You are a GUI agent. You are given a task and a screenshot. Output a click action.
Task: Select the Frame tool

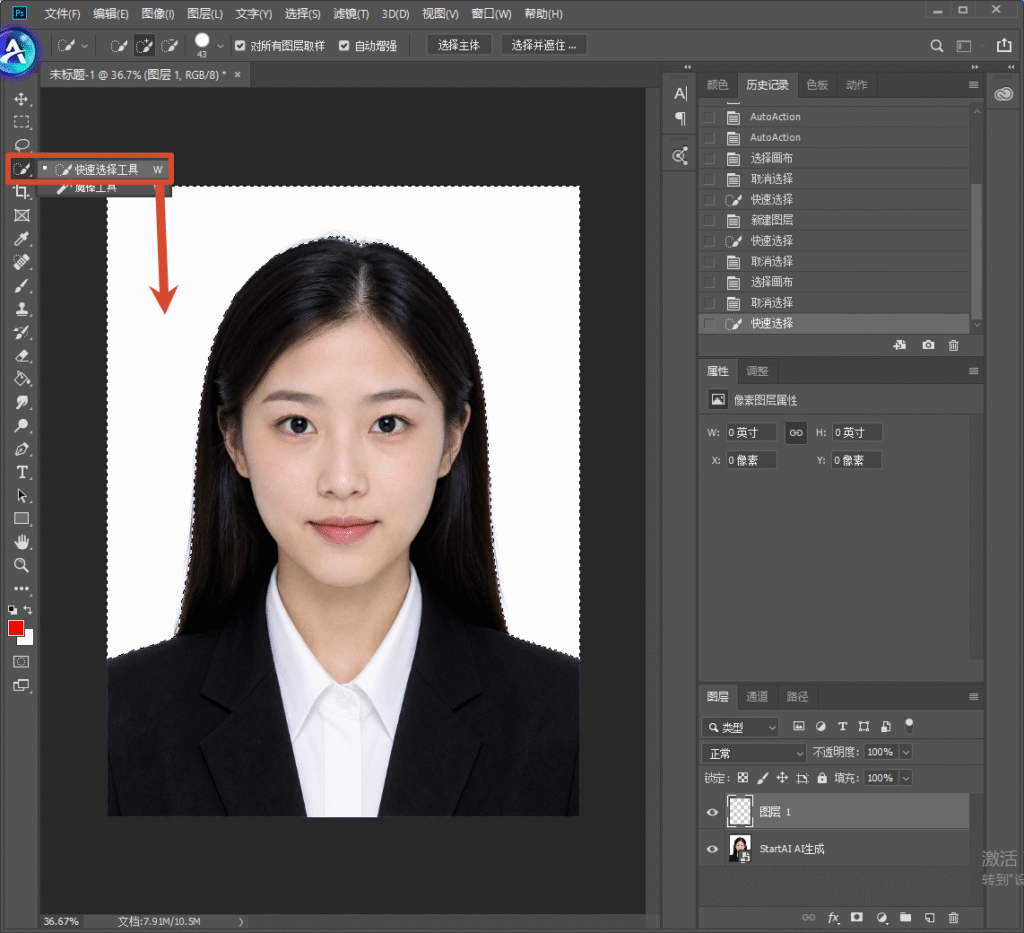pyautogui.click(x=22, y=215)
